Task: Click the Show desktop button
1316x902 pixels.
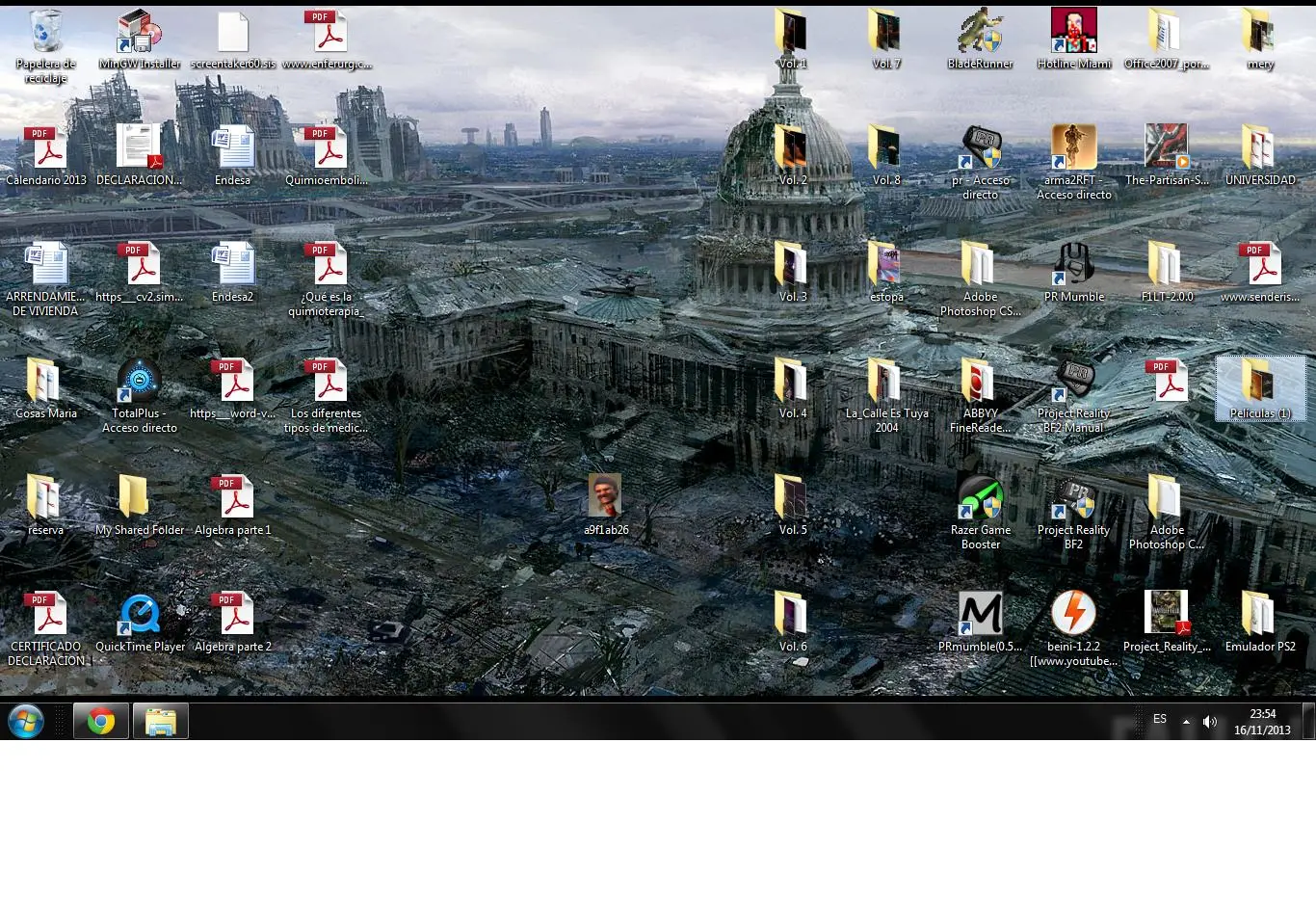Action: point(1309,721)
